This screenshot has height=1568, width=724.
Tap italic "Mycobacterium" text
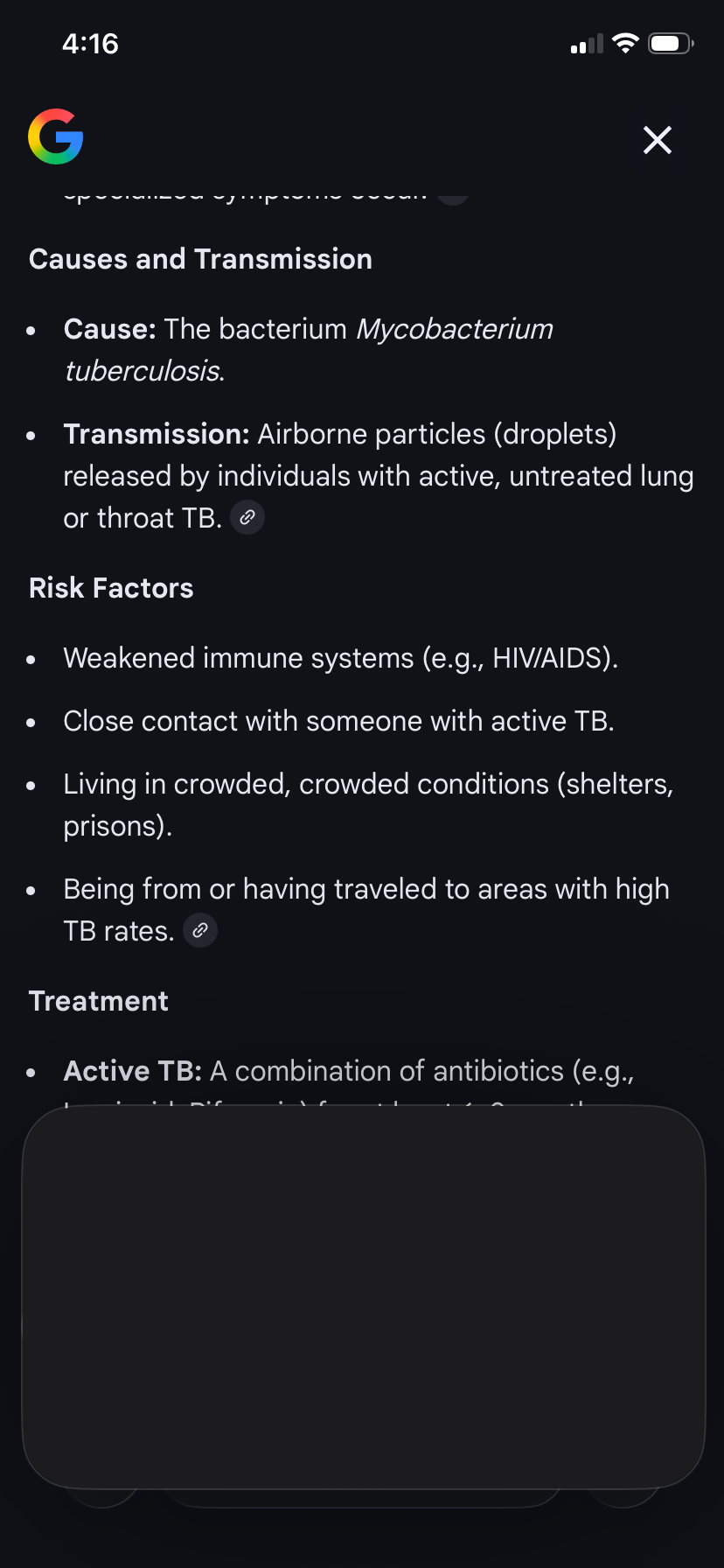pyautogui.click(x=455, y=329)
